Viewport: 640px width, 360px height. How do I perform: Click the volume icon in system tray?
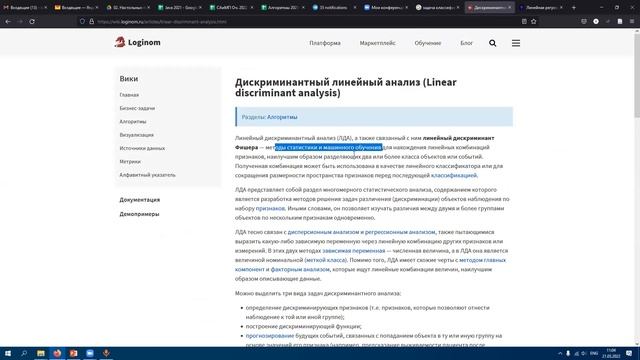coord(584,353)
